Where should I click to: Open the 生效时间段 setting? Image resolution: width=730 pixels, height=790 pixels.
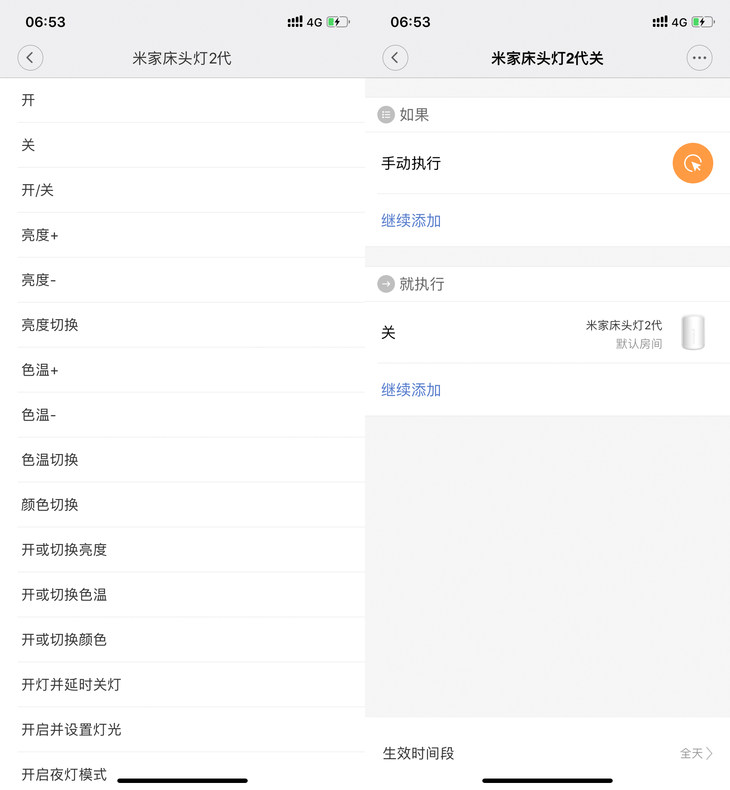coord(548,753)
